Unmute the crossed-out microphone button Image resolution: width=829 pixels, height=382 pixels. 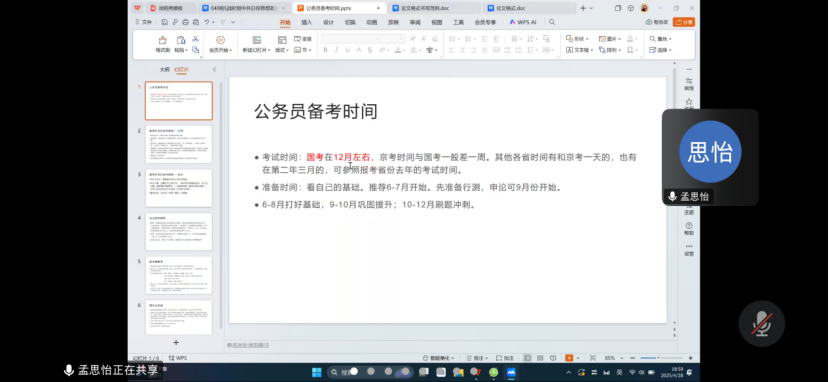pos(761,323)
